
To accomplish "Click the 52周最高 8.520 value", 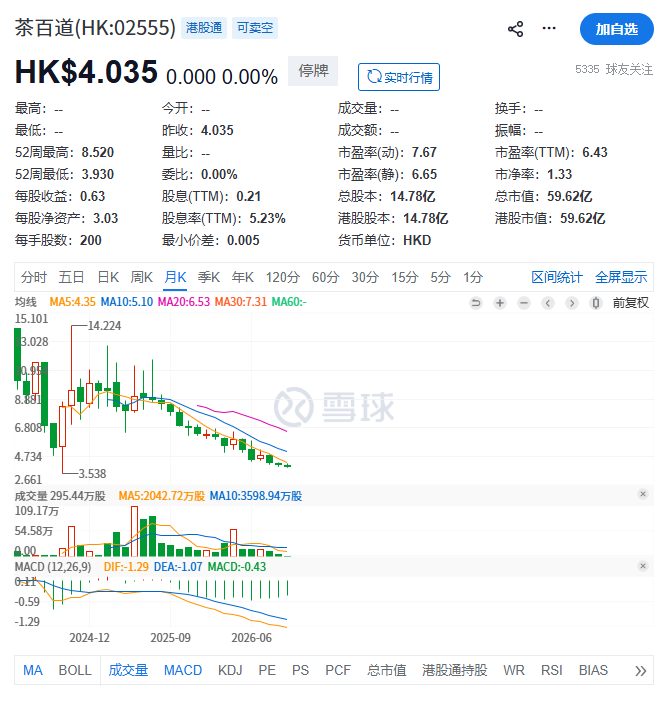I will (98, 152).
